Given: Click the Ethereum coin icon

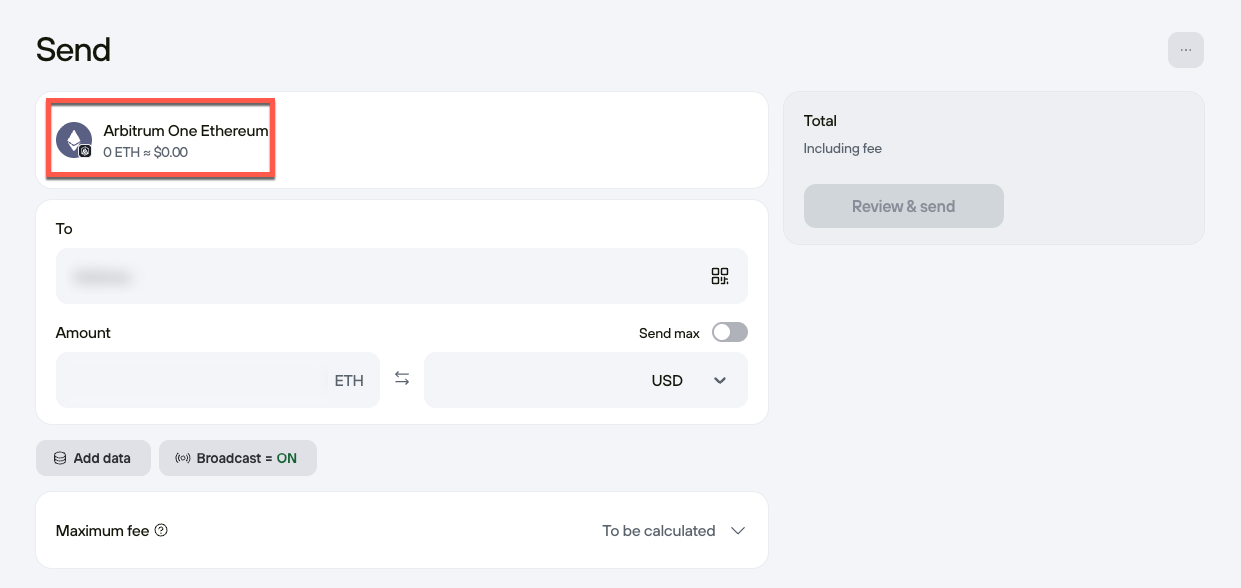Looking at the screenshot, I should pos(72,139).
